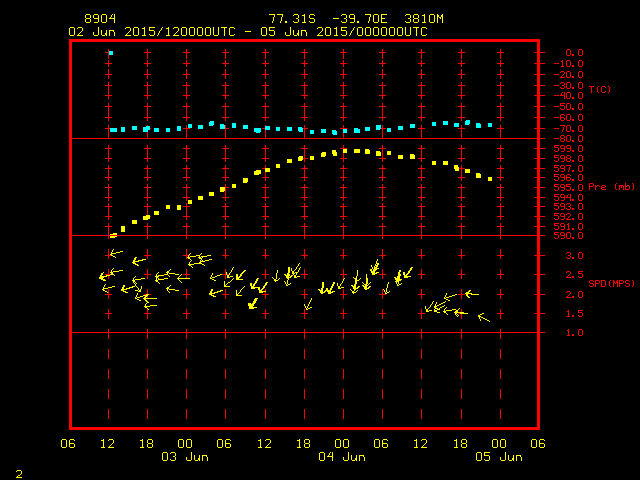Click the "Pre (mb)" pressure axis label
Viewport: 640px width, 480px height.
tap(611, 187)
